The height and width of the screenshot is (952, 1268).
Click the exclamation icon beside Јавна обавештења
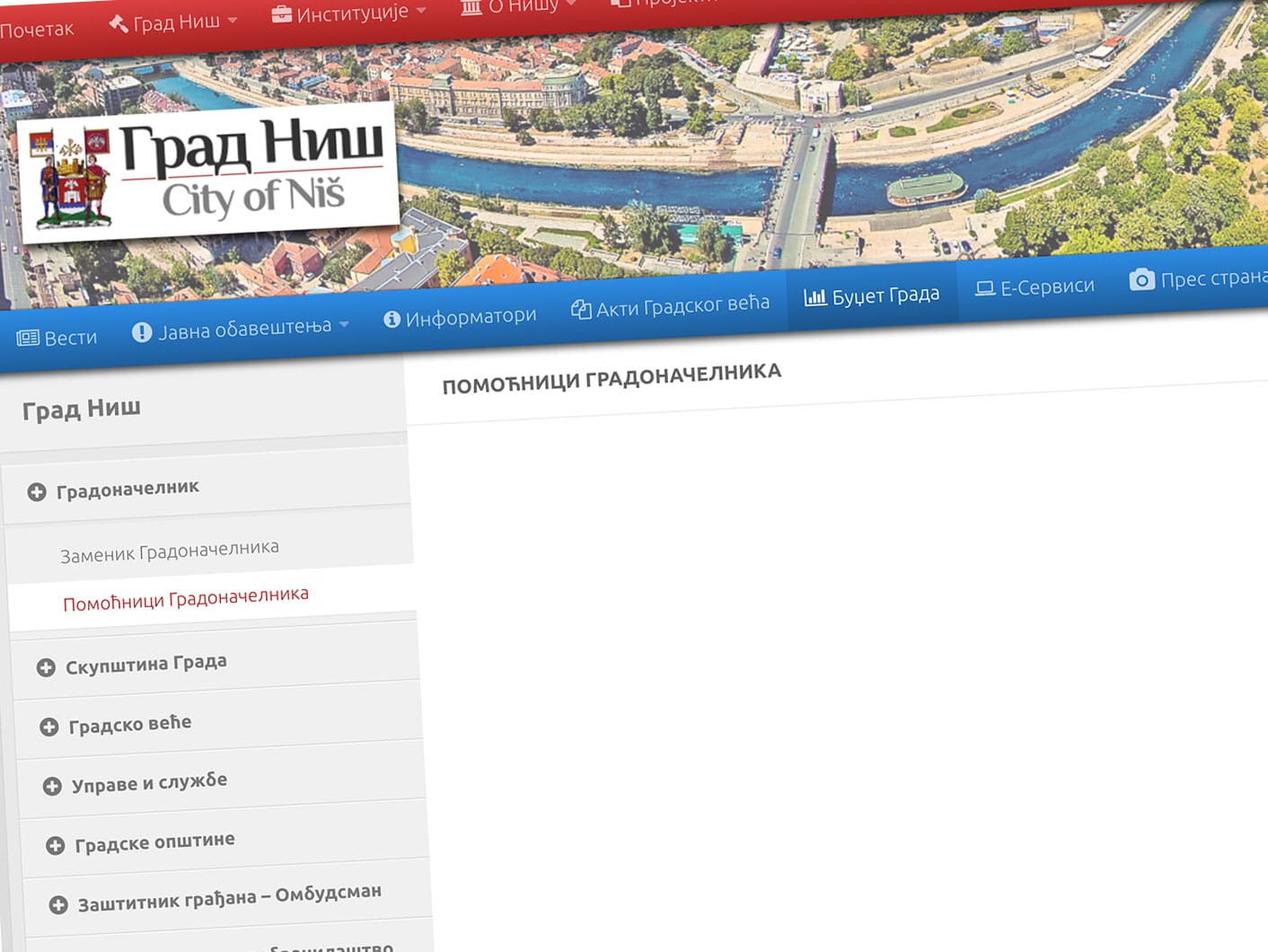[x=142, y=332]
